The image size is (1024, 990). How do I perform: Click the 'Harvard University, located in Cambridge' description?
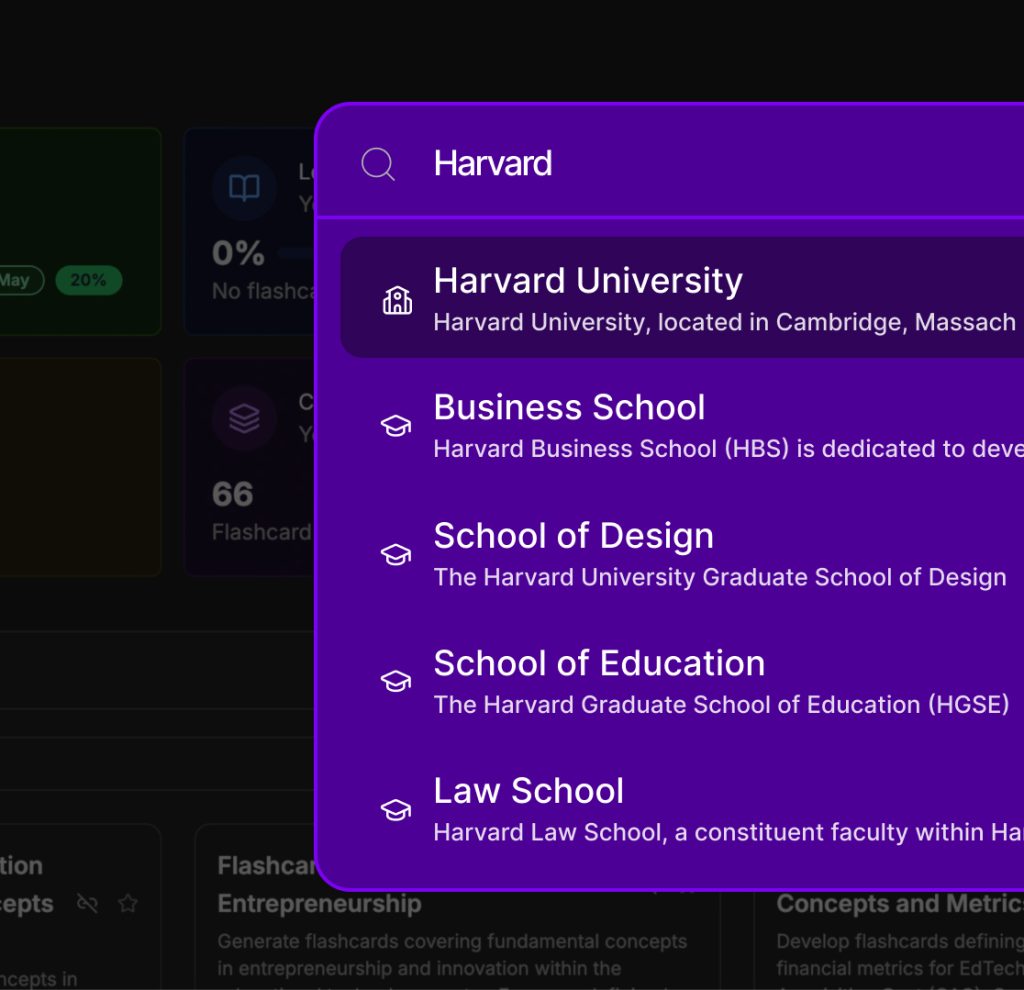click(x=725, y=322)
